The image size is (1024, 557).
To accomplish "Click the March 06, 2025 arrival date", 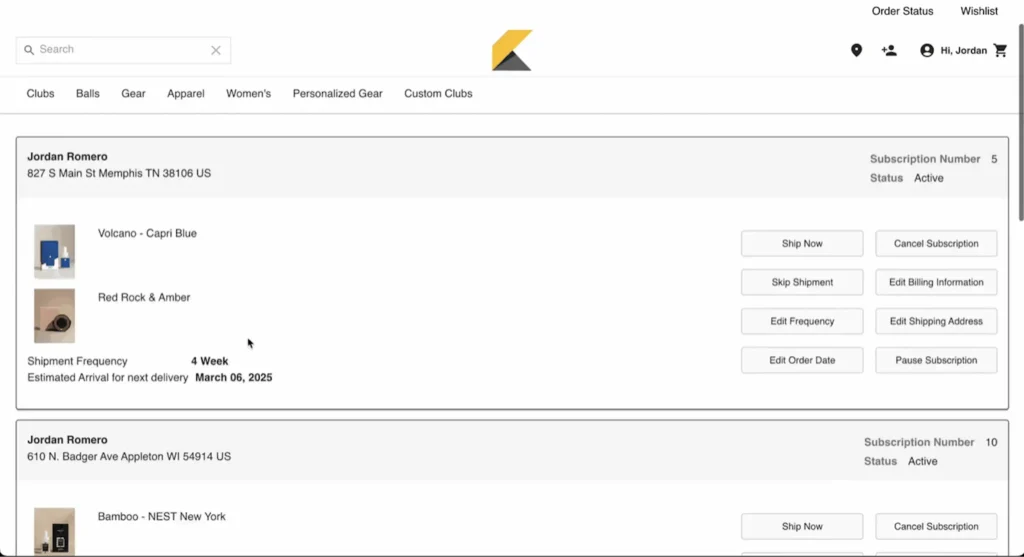I will pos(234,377).
